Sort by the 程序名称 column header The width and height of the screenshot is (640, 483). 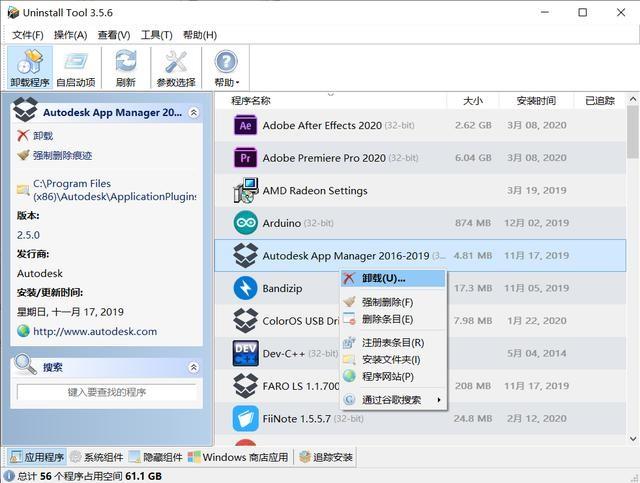pyautogui.click(x=331, y=100)
